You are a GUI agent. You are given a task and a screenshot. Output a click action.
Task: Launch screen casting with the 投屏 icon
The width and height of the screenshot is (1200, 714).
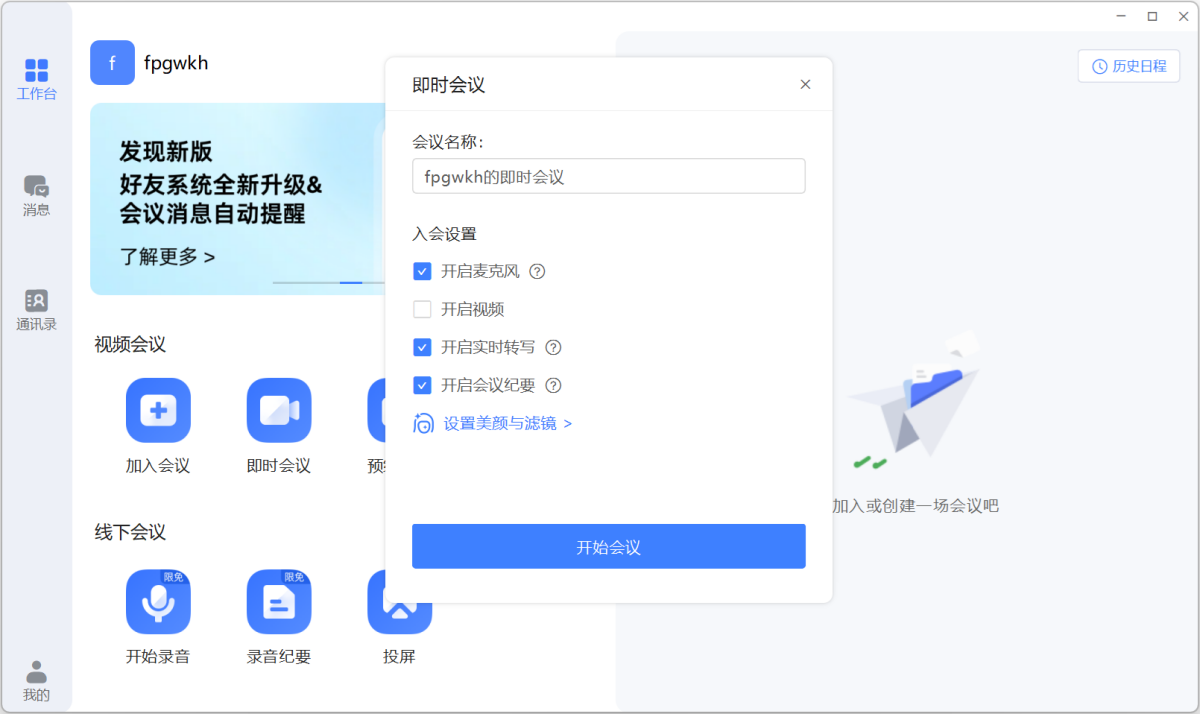(399, 601)
